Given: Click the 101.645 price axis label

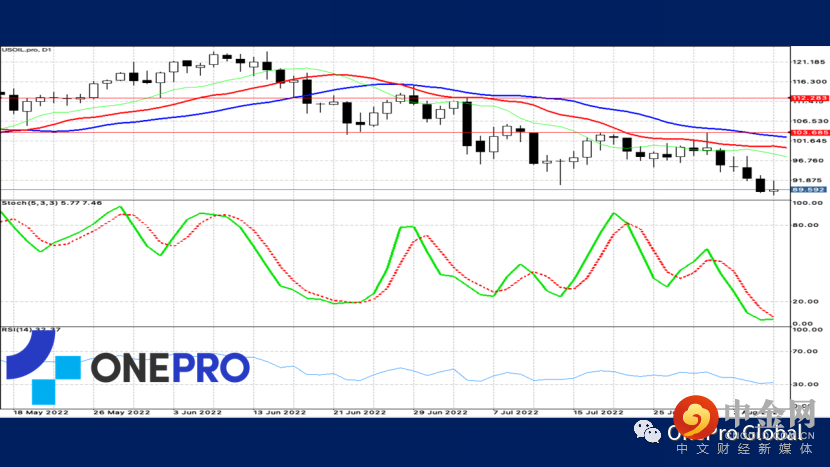Looking at the screenshot, I should point(809,141).
